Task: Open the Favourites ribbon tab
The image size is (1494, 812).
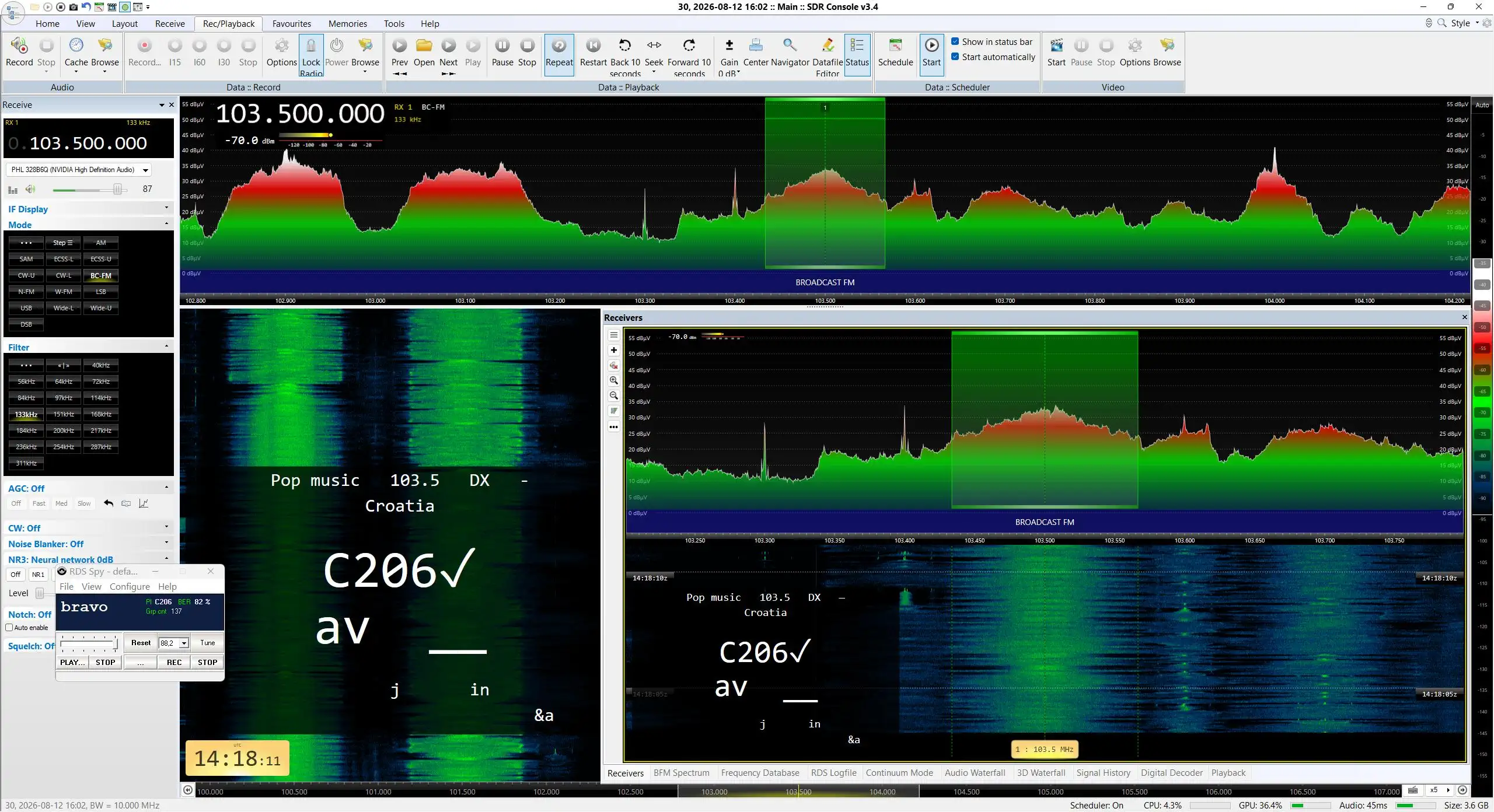Action: pos(291,24)
